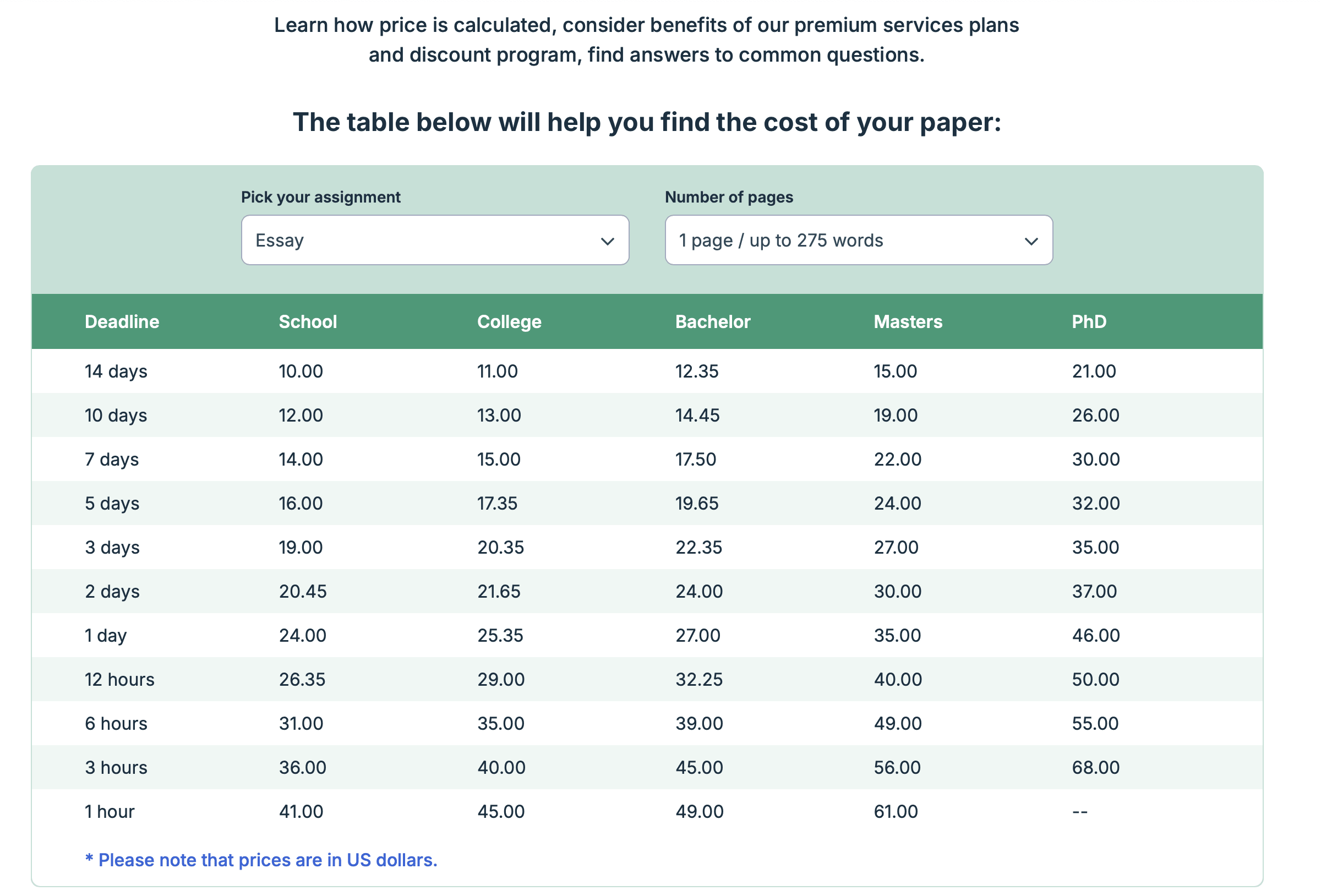
Task: Expand the Number of pages selector
Action: (x=858, y=240)
